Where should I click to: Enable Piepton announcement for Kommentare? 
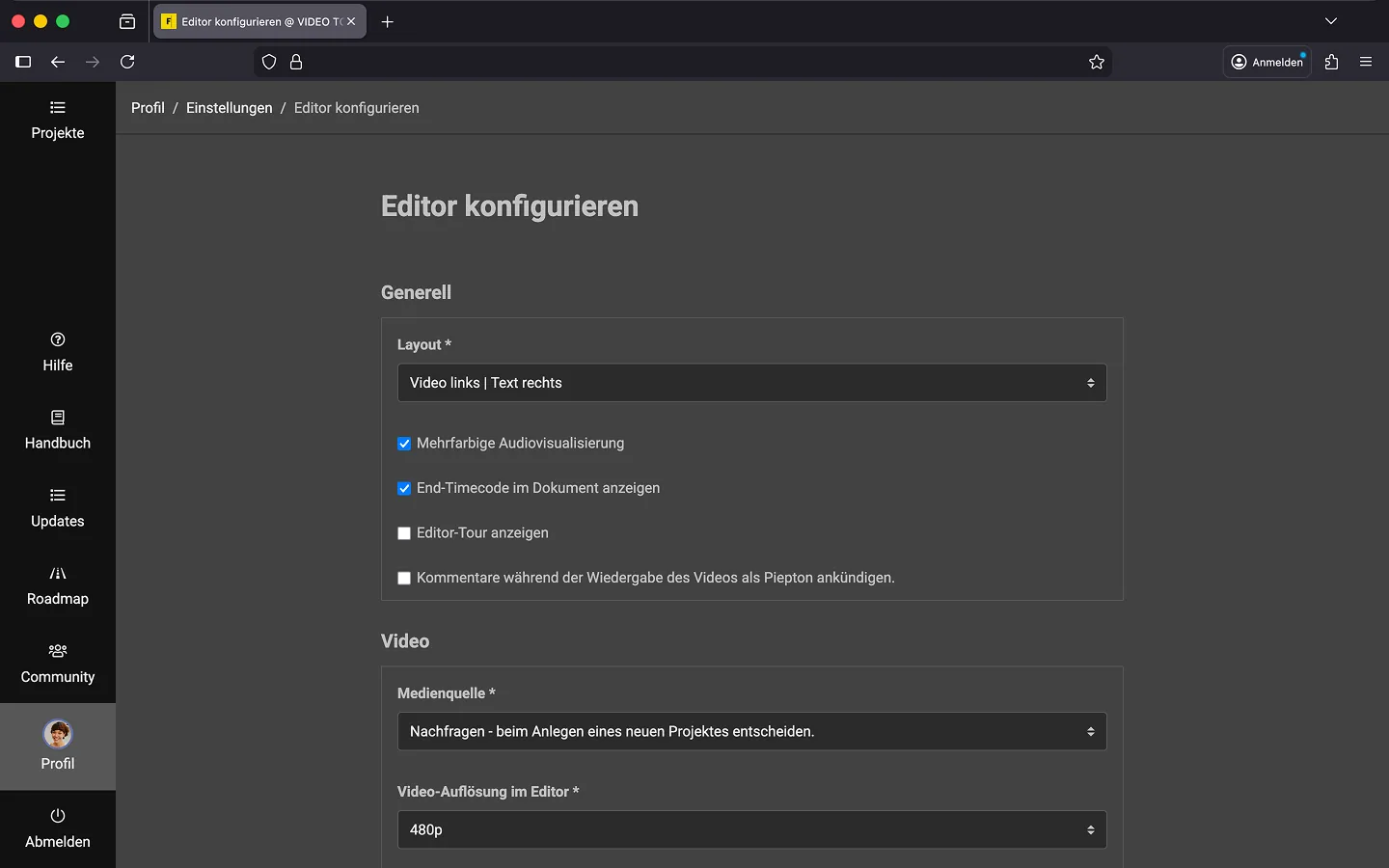404,579
